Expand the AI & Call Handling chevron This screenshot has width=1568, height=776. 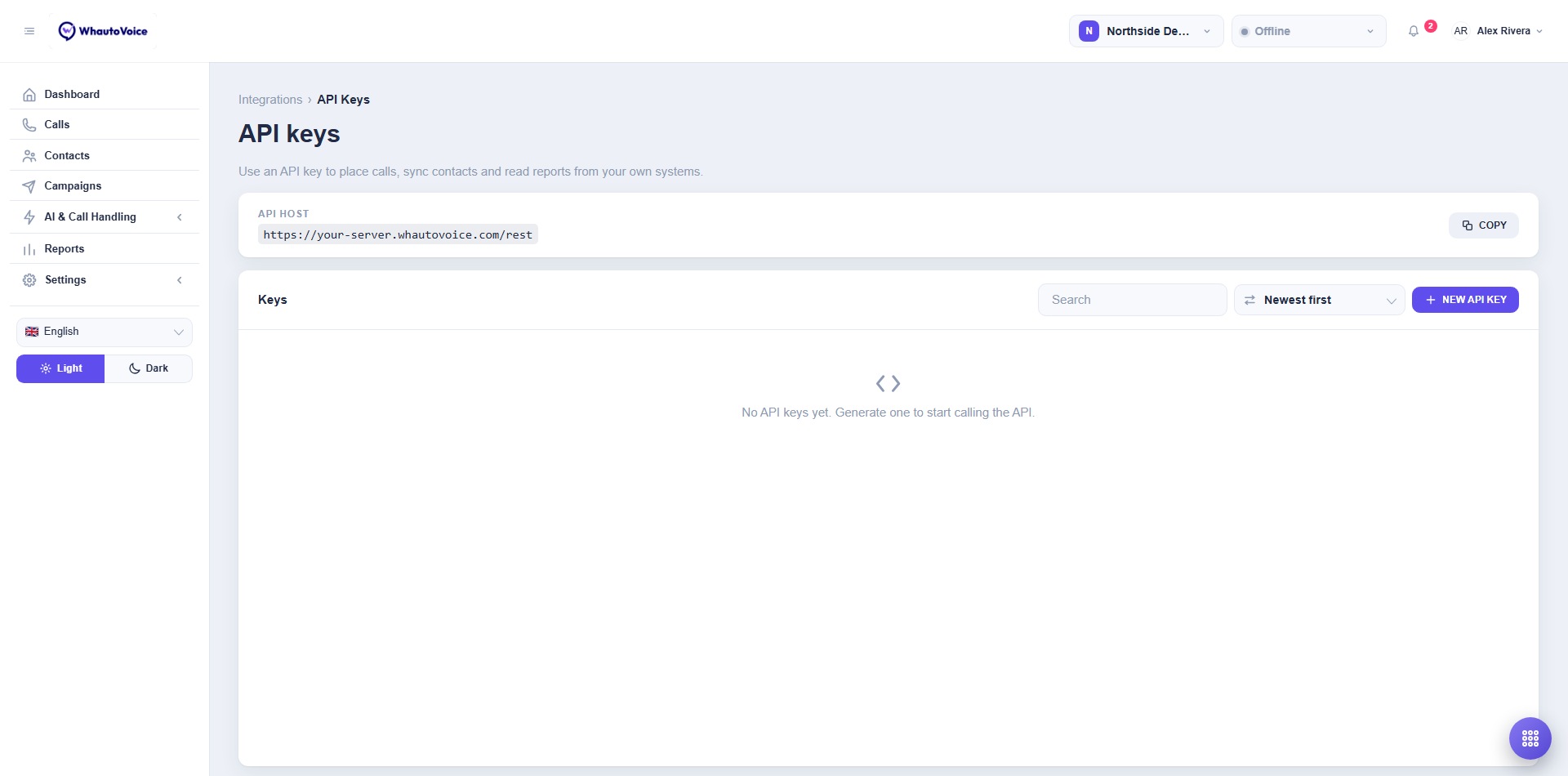point(180,217)
